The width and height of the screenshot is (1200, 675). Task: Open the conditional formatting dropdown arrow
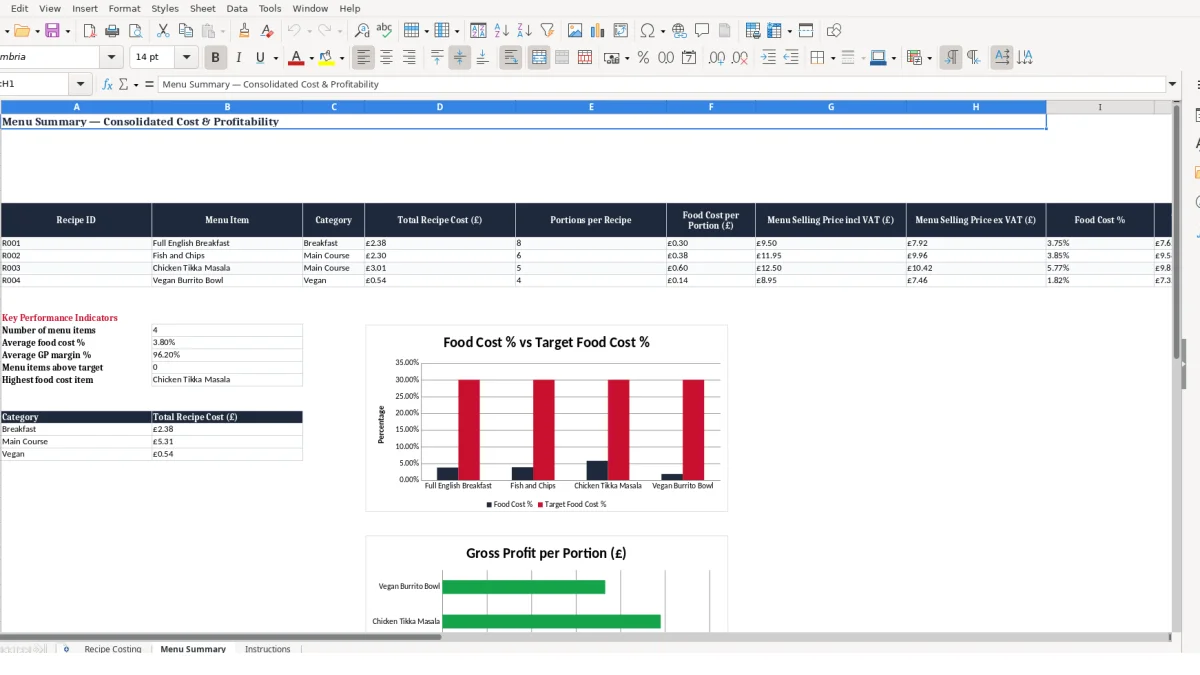929,58
